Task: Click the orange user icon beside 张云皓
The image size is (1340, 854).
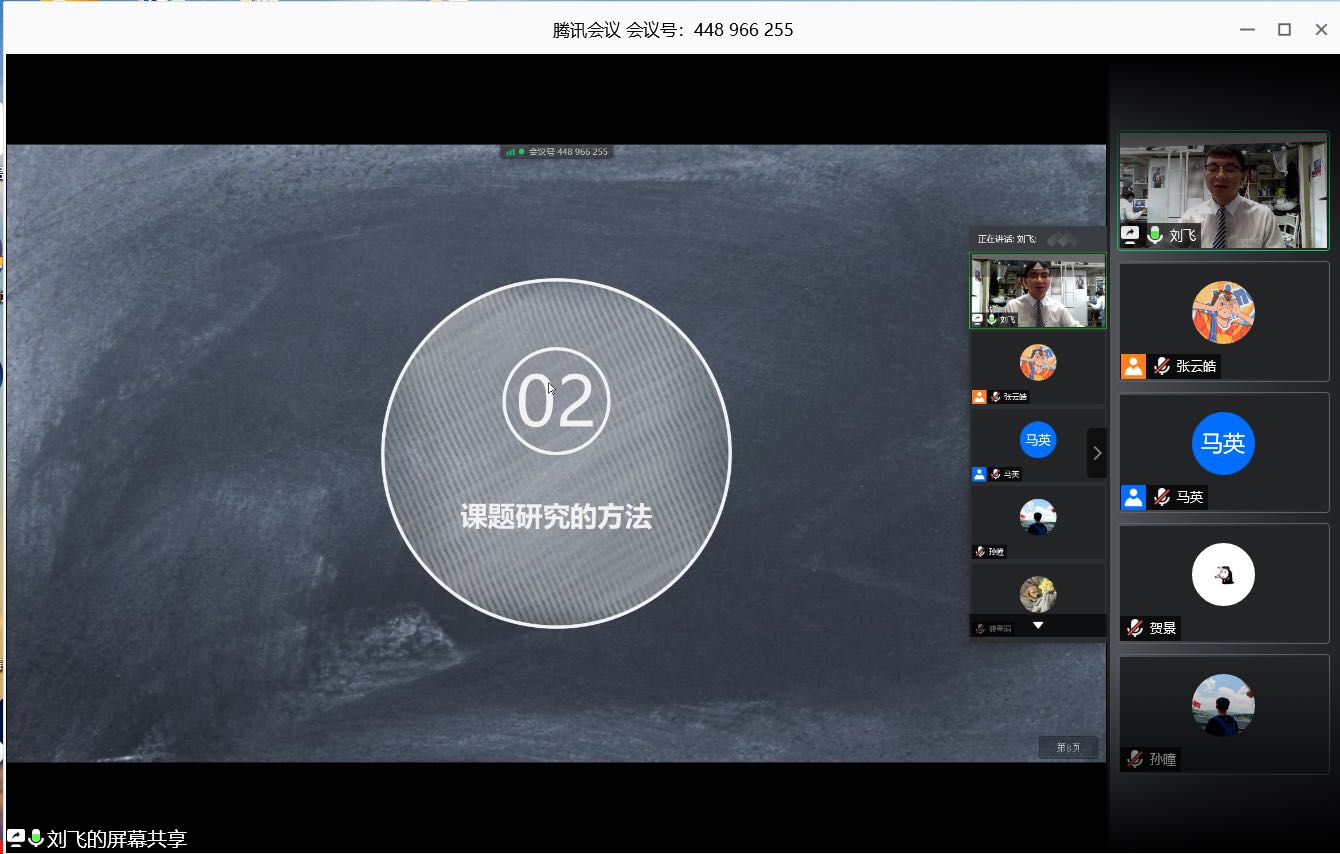Action: [x=1133, y=366]
